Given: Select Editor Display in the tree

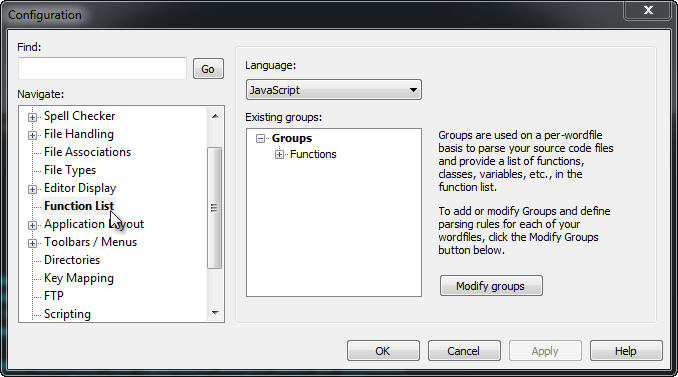Looking at the screenshot, I should [80, 188].
